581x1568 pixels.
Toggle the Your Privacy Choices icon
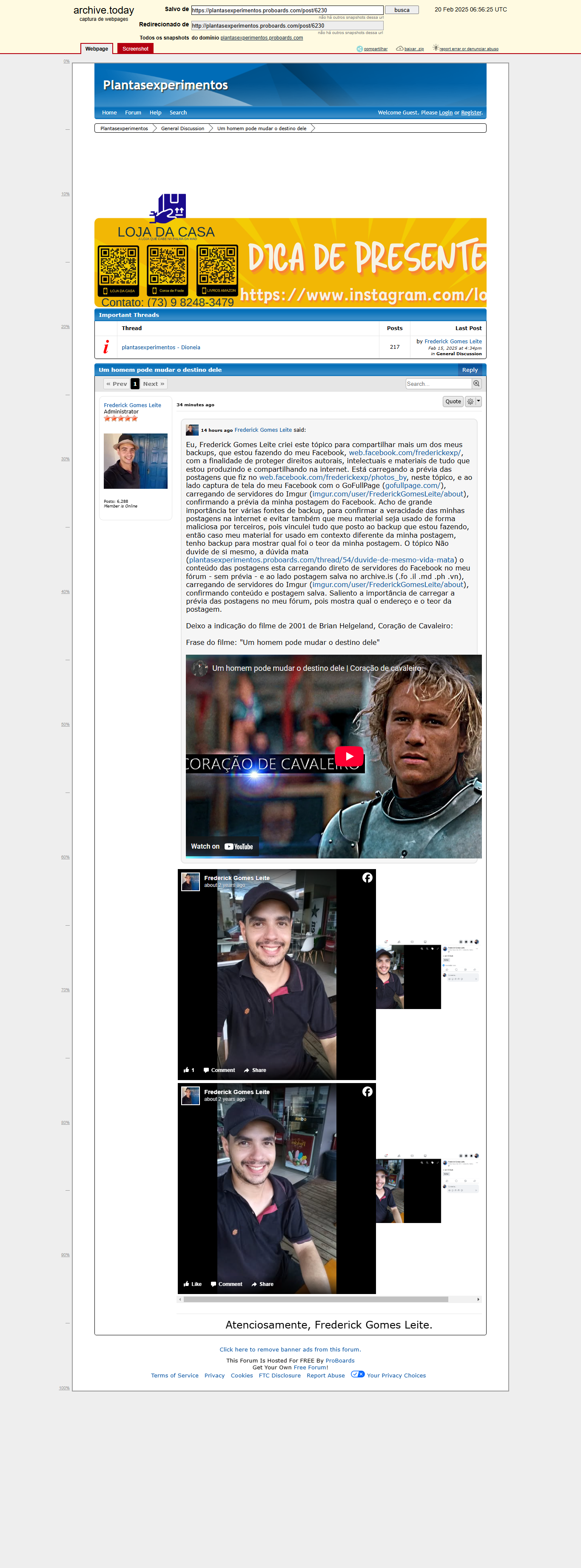[x=358, y=1374]
